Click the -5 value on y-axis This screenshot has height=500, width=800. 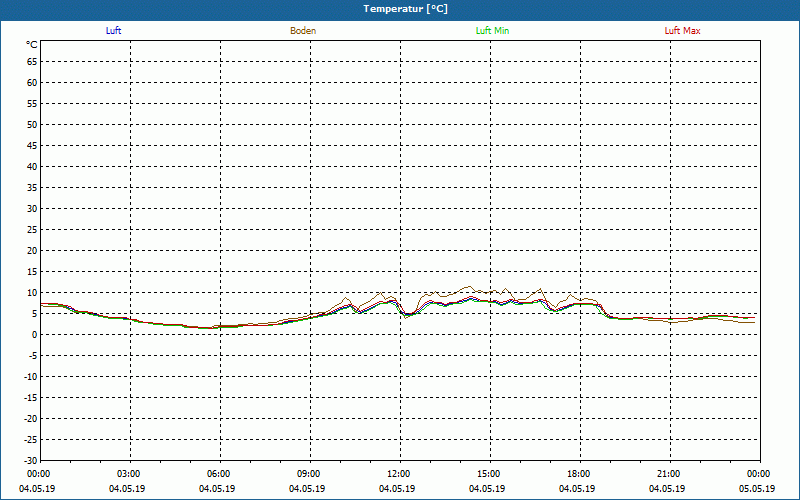point(33,356)
